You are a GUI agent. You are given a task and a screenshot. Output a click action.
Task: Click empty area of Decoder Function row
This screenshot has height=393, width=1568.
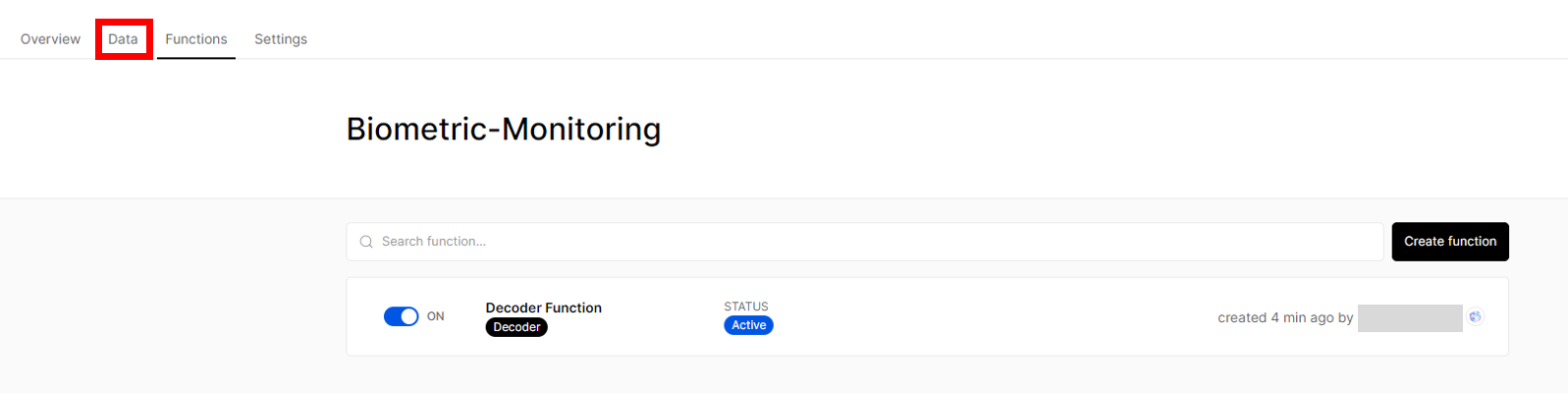(982, 316)
